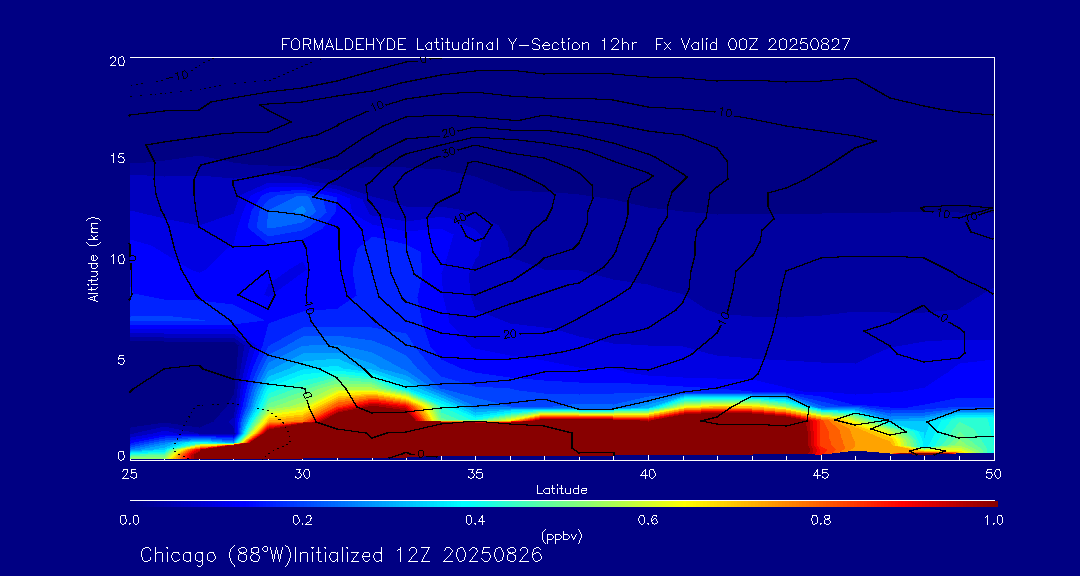Click the '(ppbv)' units label
The width and height of the screenshot is (1080, 576).
561,536
